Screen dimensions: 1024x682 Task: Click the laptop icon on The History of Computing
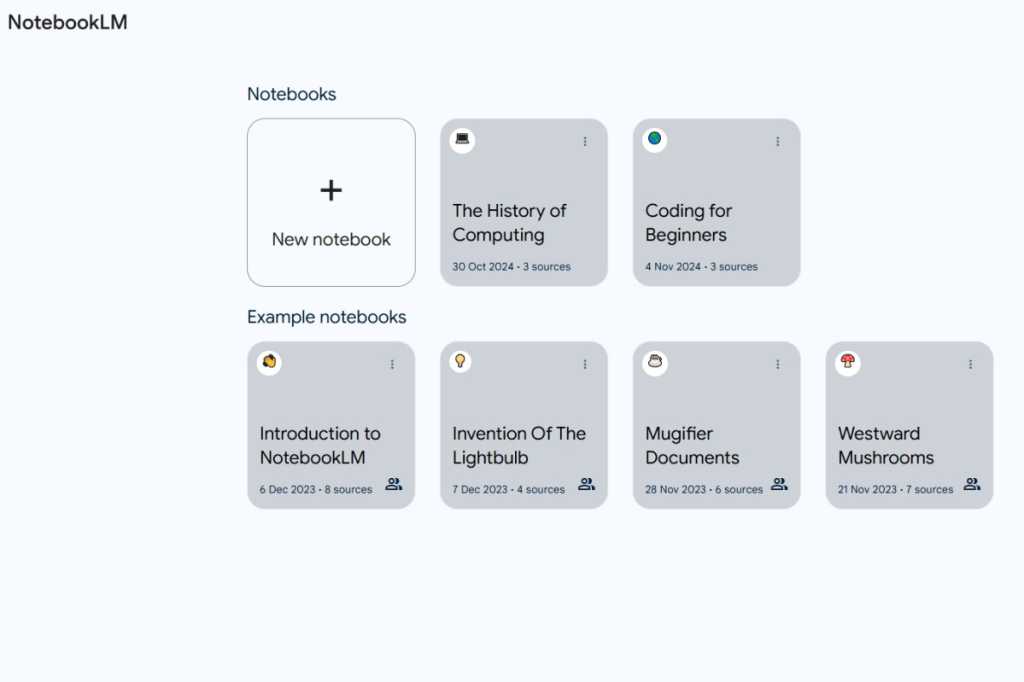tap(461, 140)
